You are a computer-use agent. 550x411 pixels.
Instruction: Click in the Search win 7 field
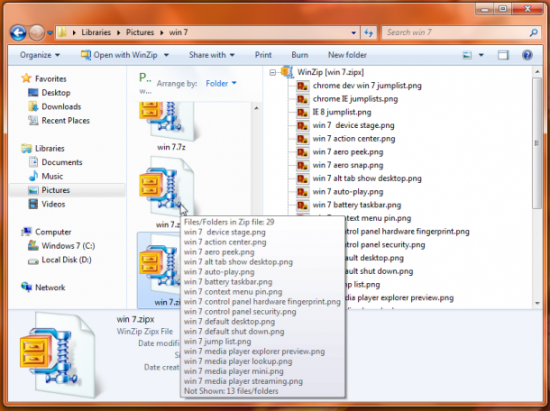[456, 33]
